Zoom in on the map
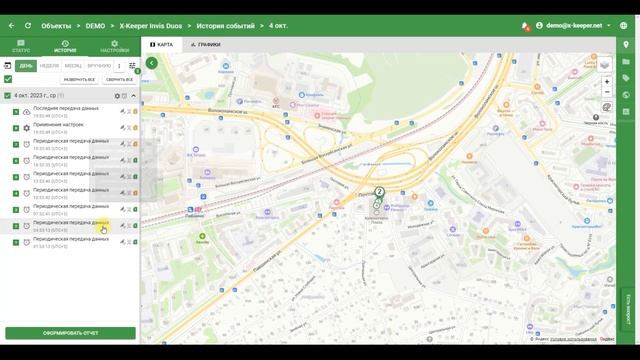Image resolution: width=640 pixels, height=360 pixels. click(607, 82)
